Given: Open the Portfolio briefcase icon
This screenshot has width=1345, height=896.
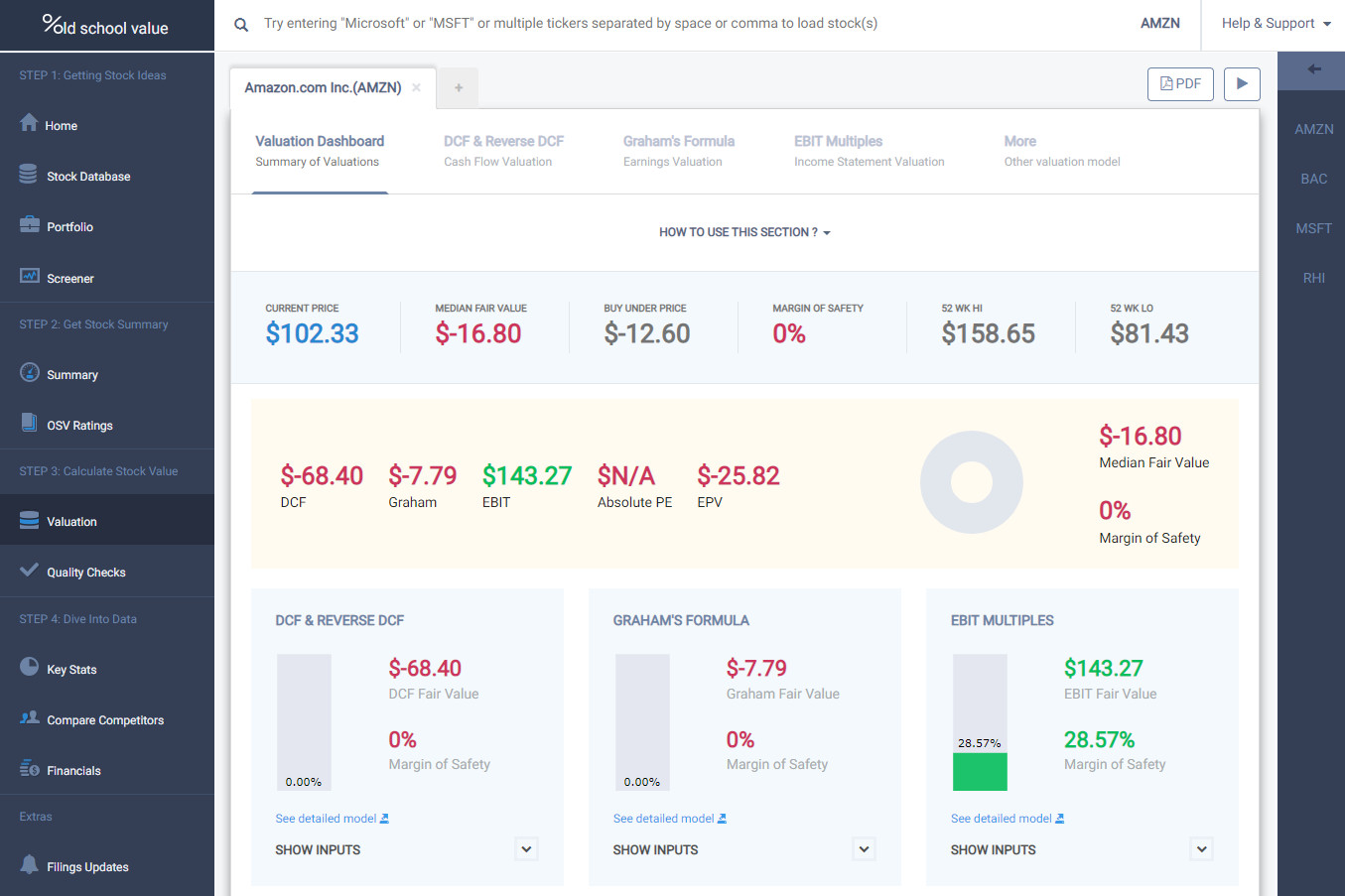Looking at the screenshot, I should tap(29, 224).
